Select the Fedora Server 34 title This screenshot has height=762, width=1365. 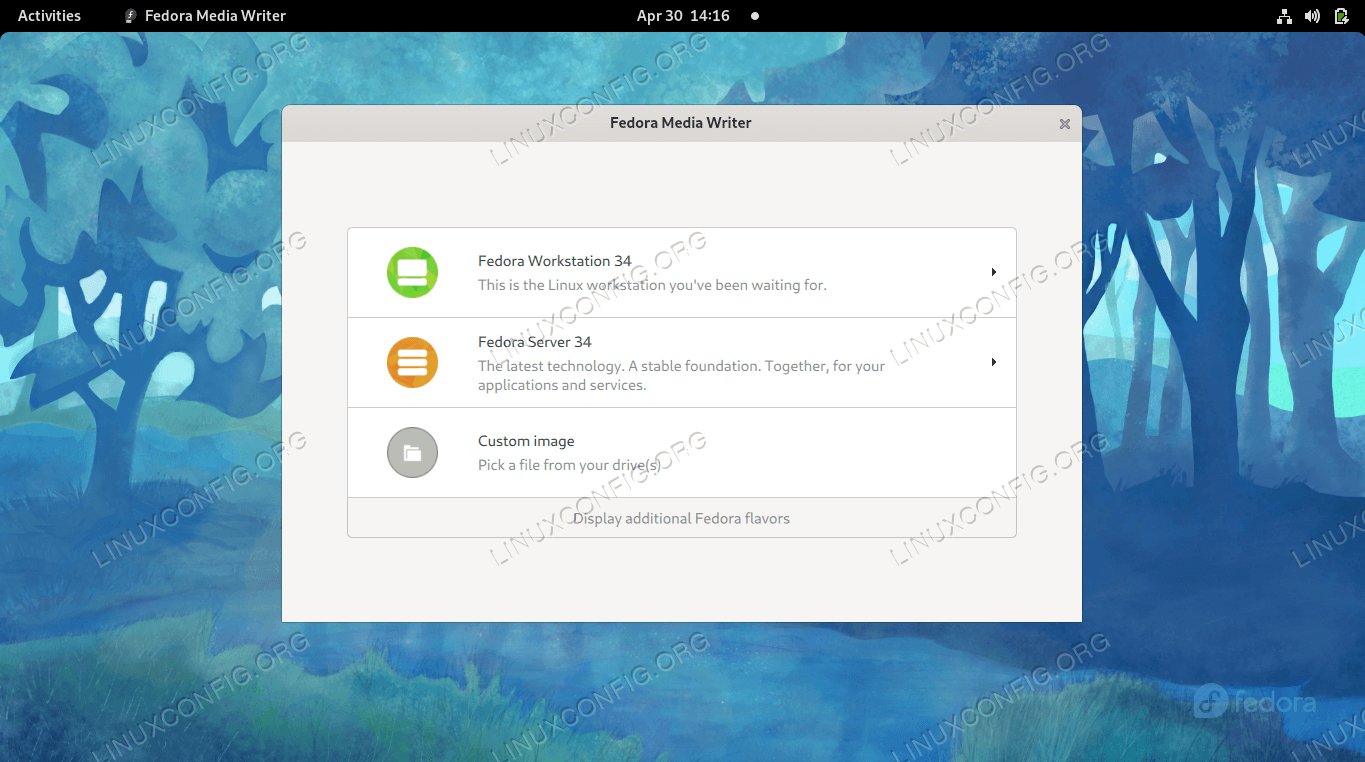coord(534,342)
